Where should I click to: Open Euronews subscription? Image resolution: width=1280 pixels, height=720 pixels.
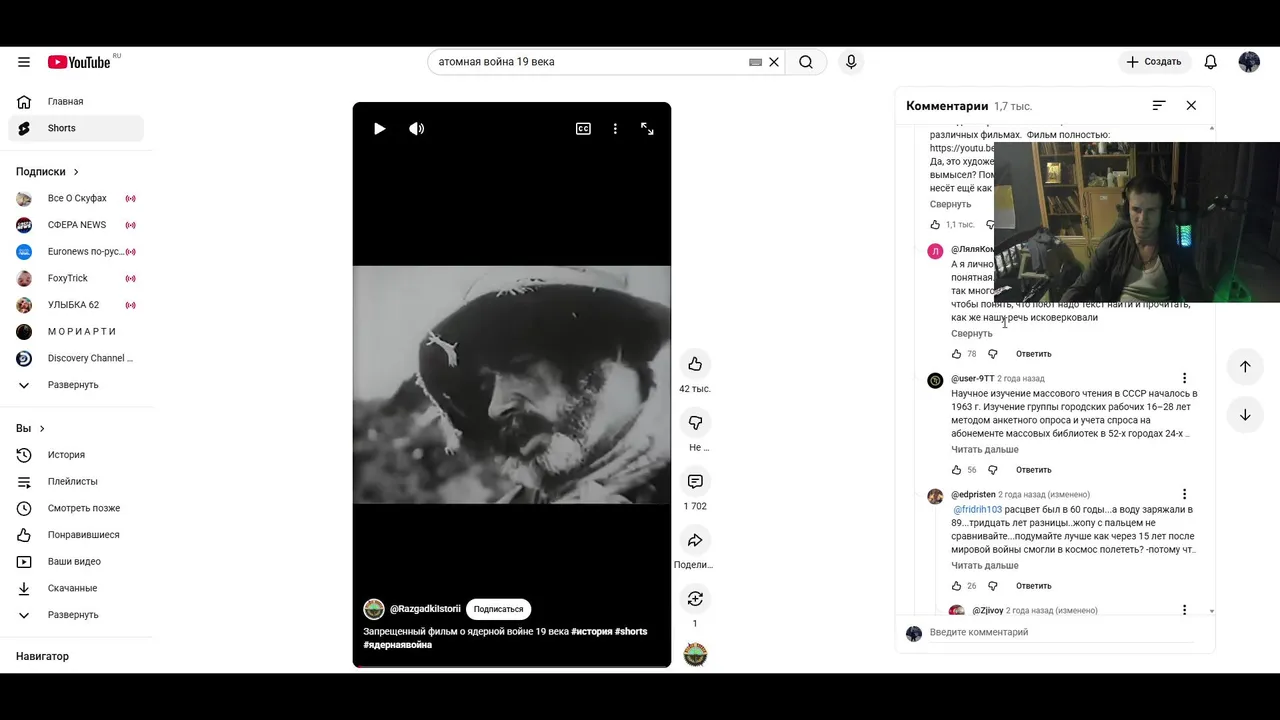(76, 251)
